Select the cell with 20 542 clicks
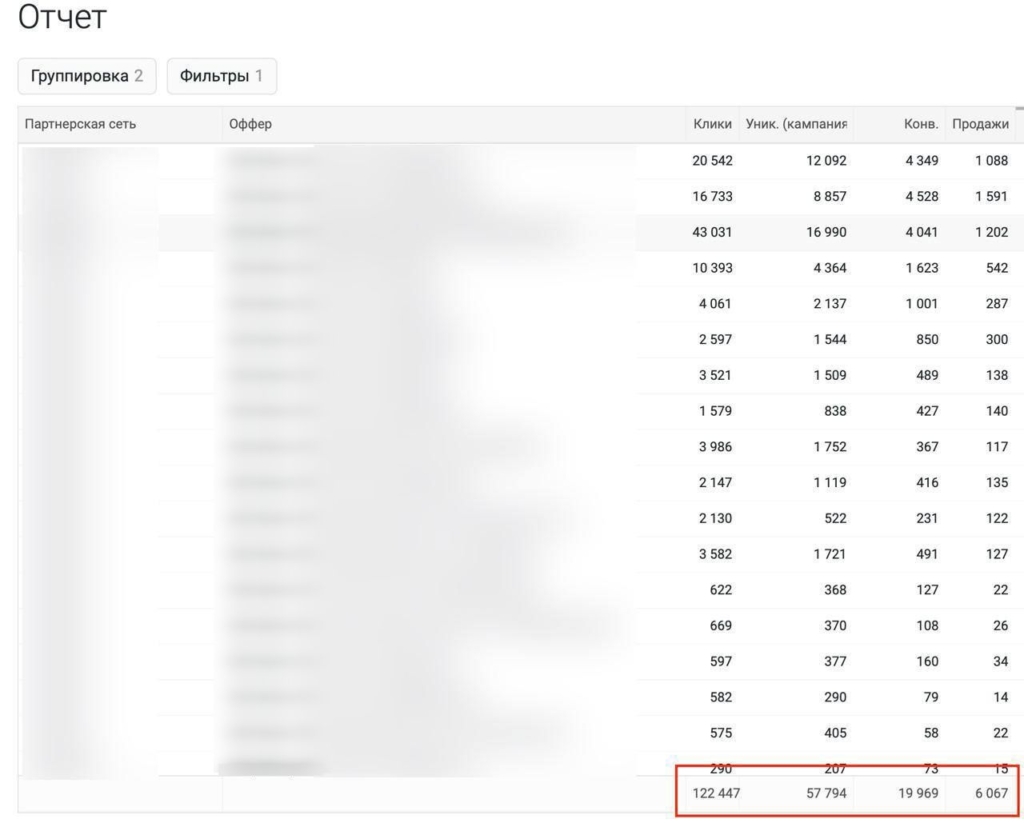 pyautogui.click(x=712, y=160)
